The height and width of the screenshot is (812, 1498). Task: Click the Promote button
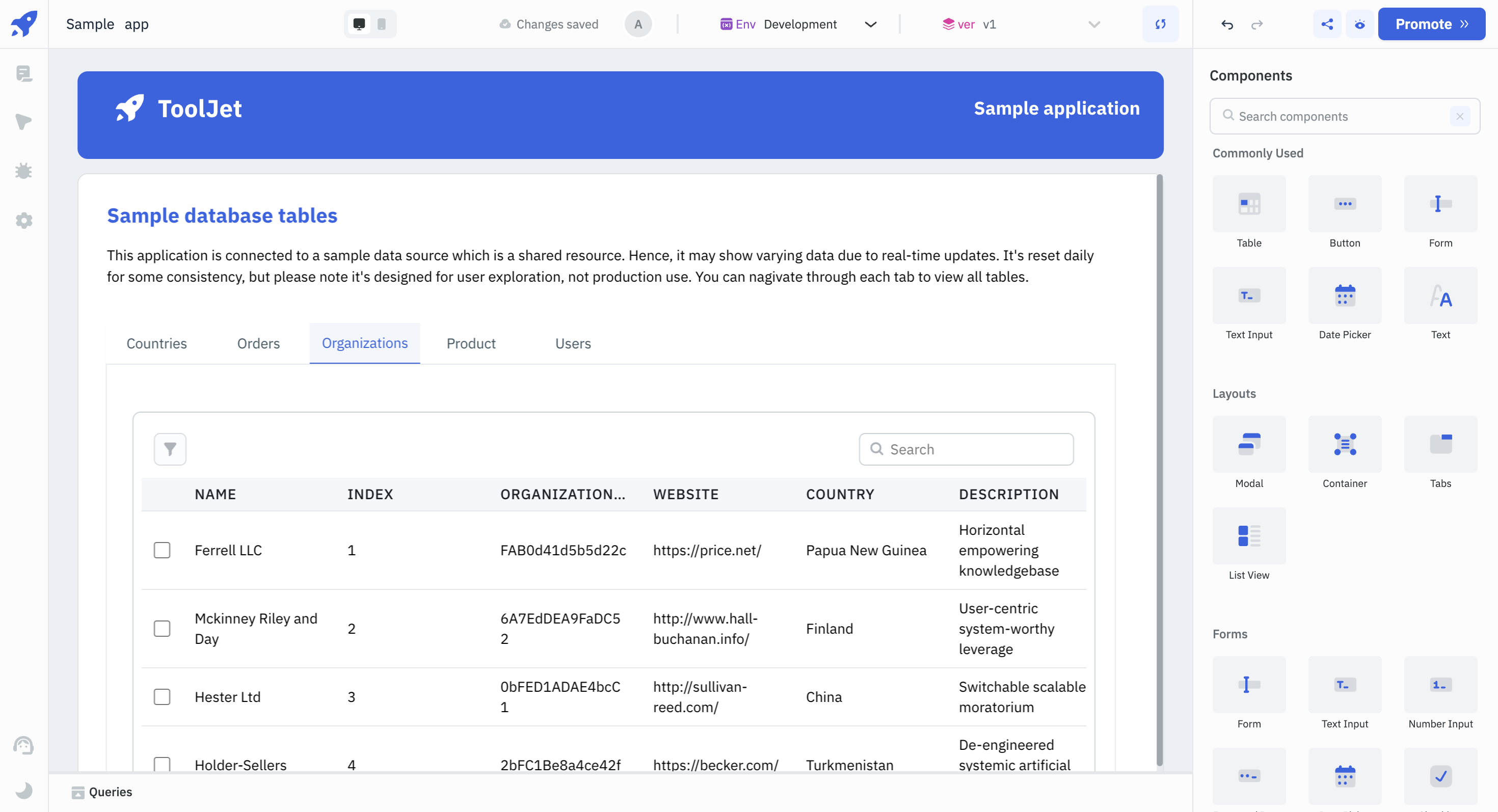1431,24
